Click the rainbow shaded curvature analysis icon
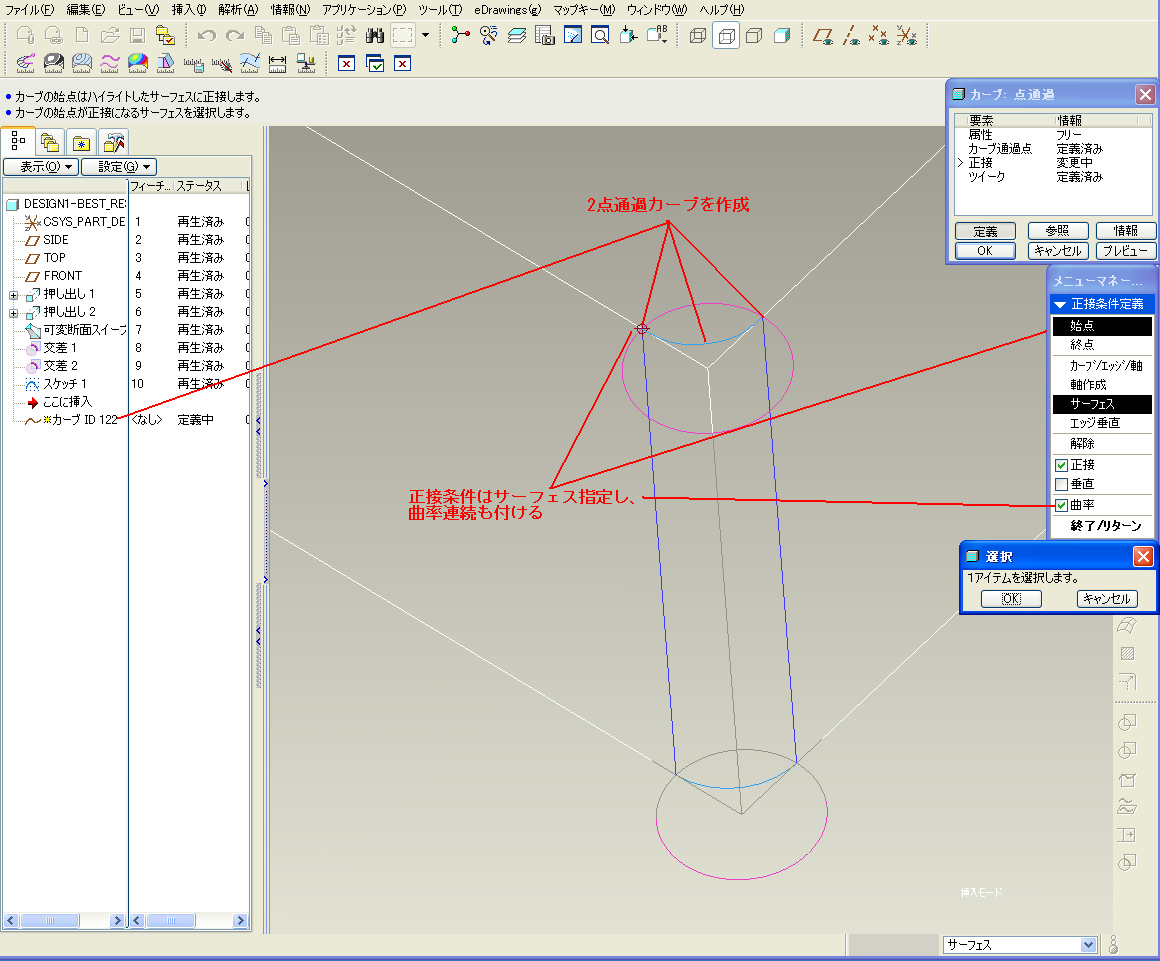Screen dimensions: 1160x961 138,63
